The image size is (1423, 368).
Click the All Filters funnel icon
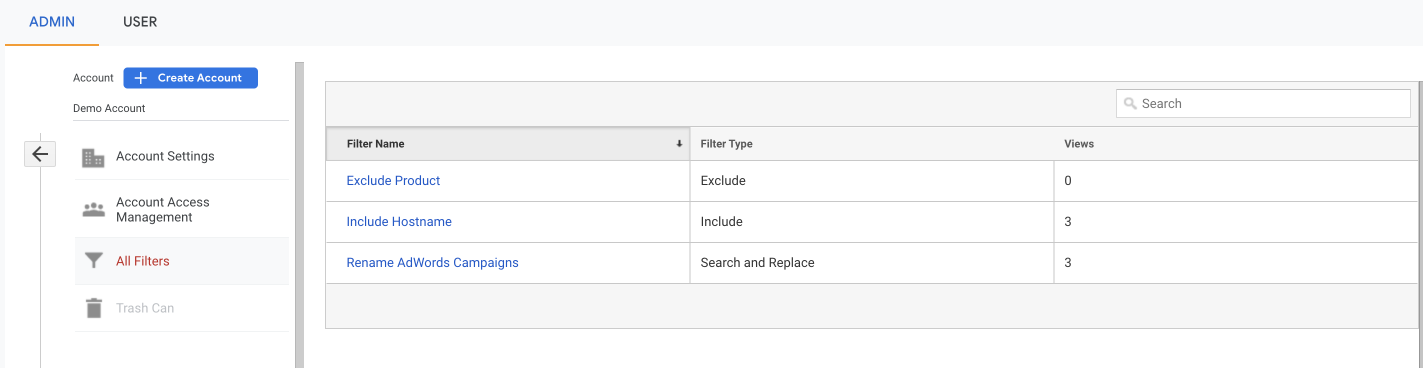click(x=93, y=261)
